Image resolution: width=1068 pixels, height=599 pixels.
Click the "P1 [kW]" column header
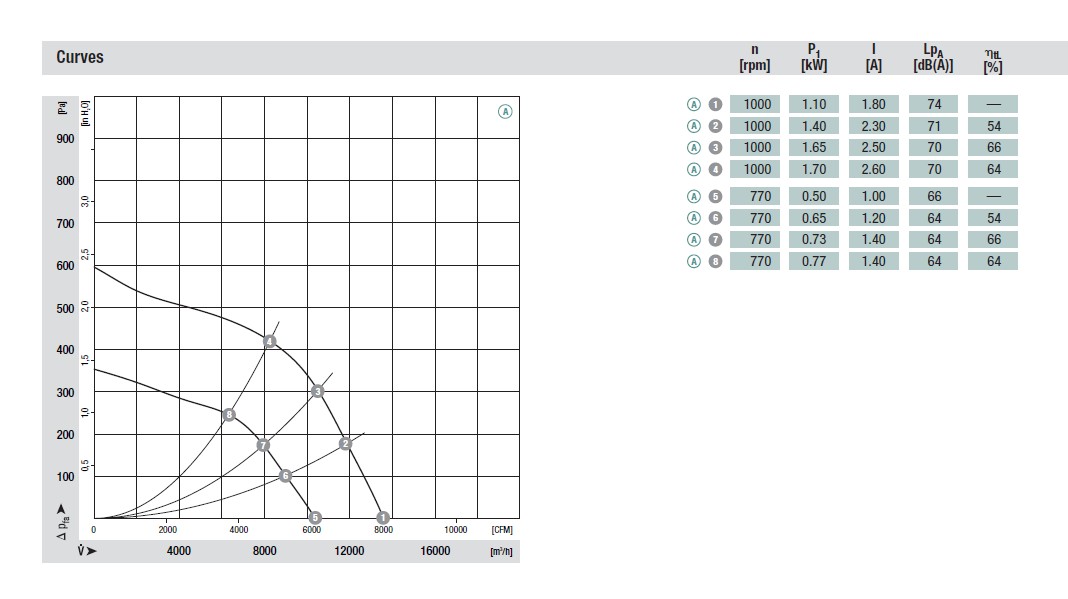coord(814,58)
